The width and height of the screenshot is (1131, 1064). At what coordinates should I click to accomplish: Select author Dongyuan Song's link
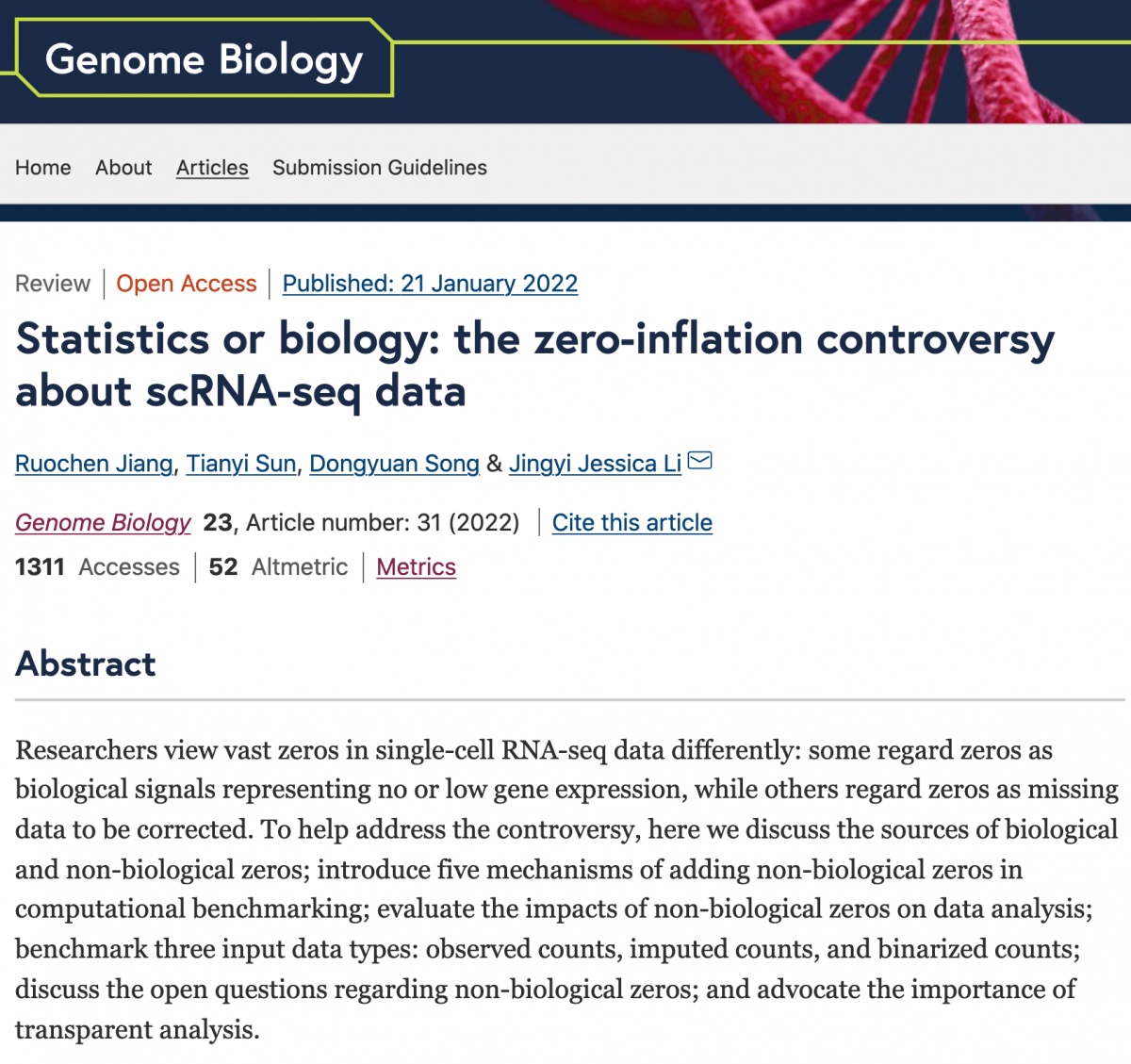[x=395, y=464]
